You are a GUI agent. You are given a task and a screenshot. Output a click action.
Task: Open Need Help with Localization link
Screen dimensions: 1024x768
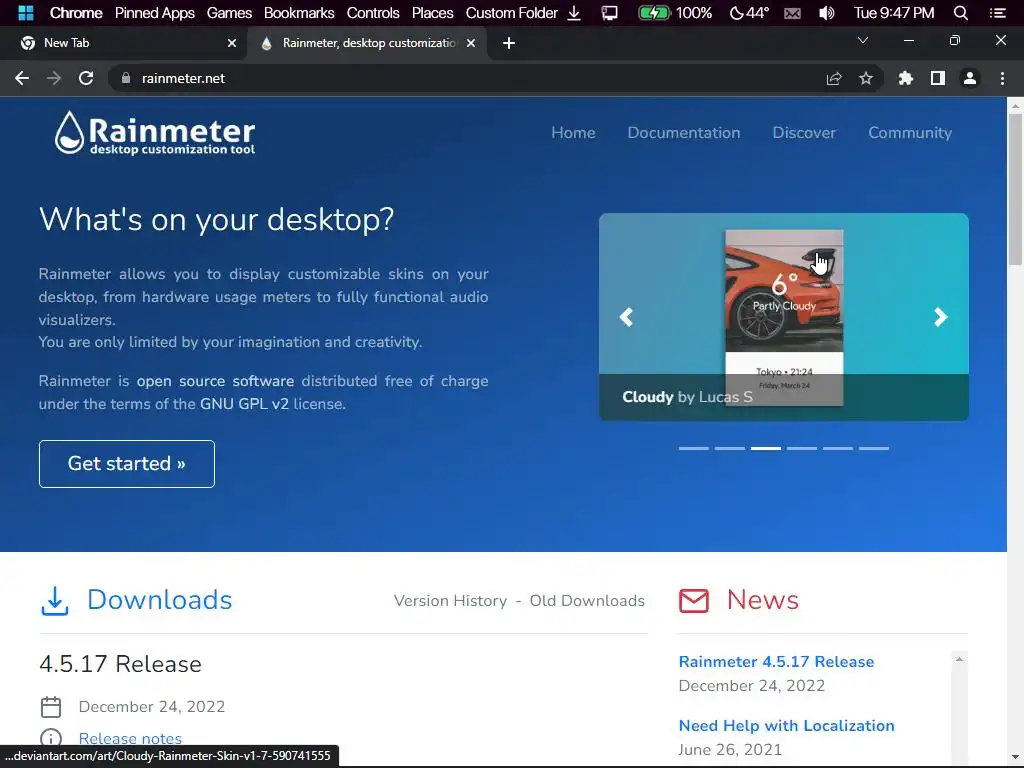coord(786,726)
